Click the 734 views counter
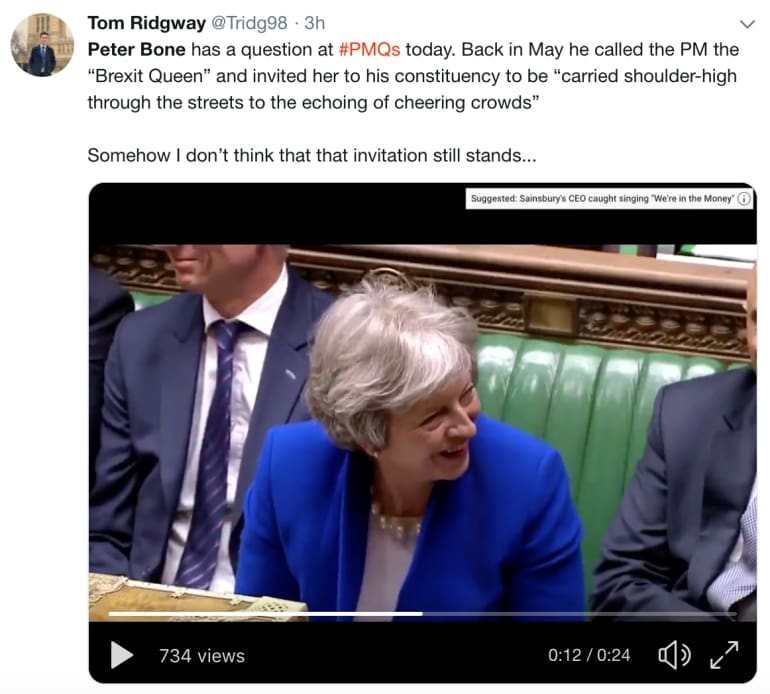The image size is (770, 694). (202, 656)
